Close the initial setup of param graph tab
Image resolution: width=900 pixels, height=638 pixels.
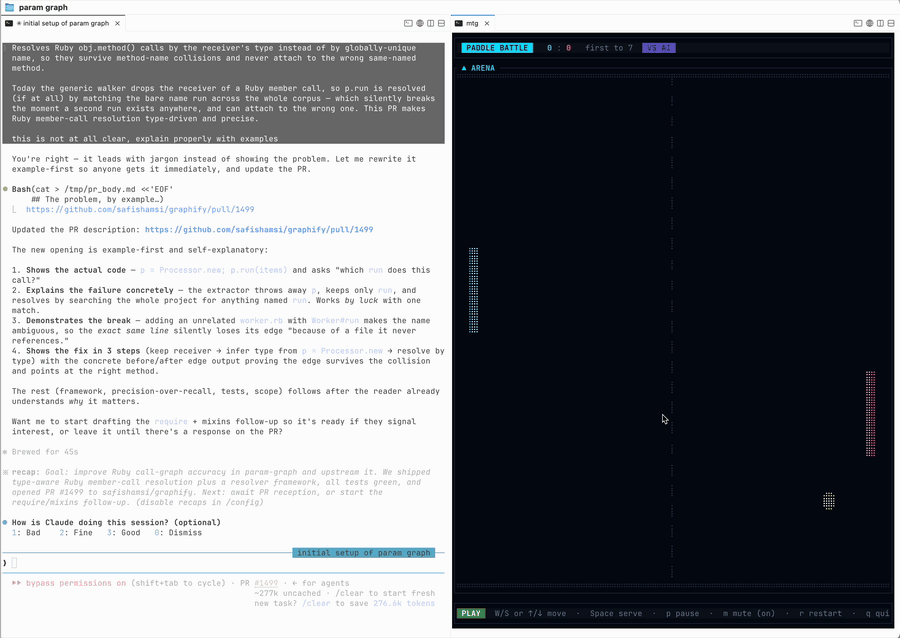coord(117,24)
